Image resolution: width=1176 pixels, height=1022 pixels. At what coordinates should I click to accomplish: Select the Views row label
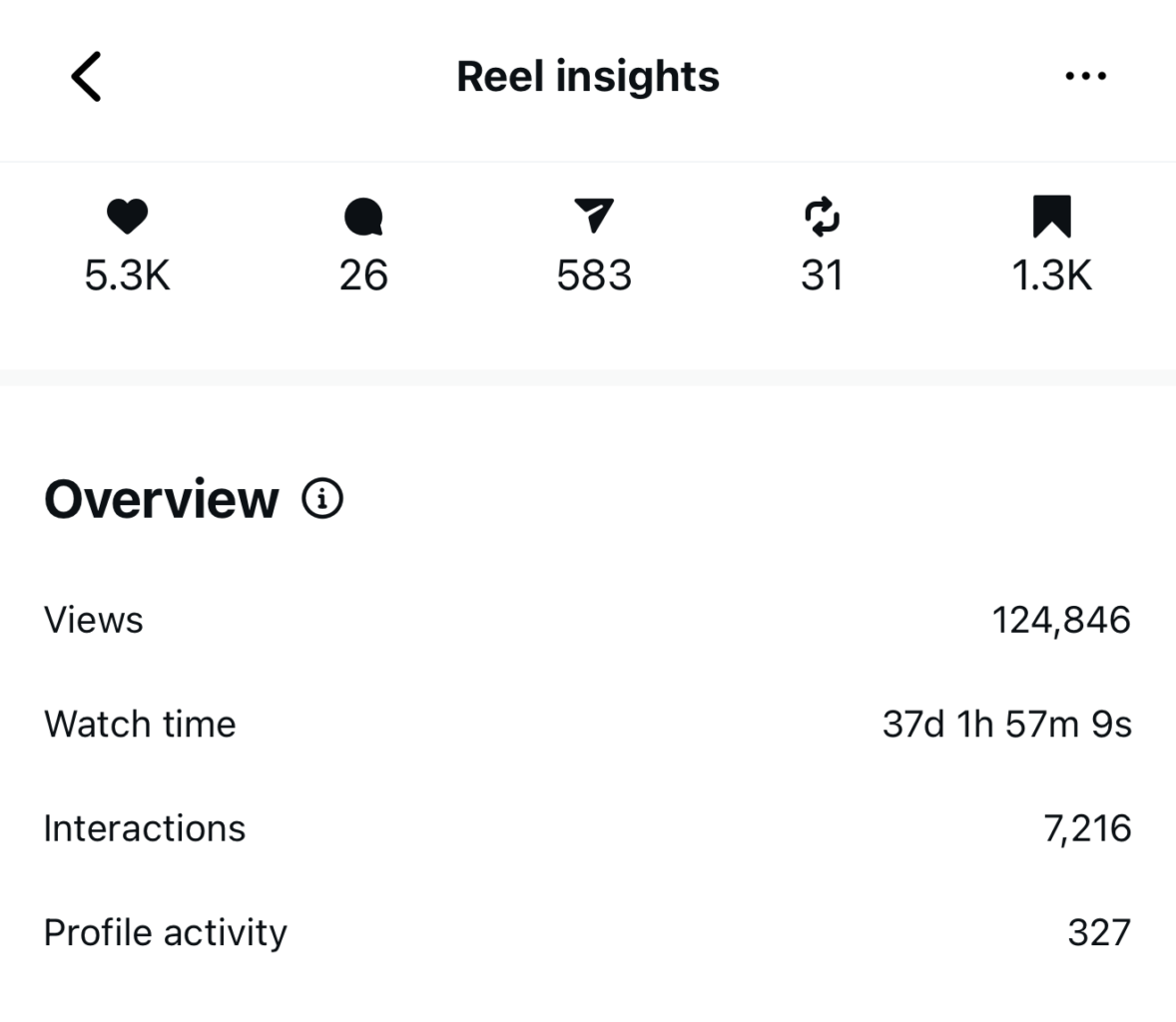click(94, 620)
